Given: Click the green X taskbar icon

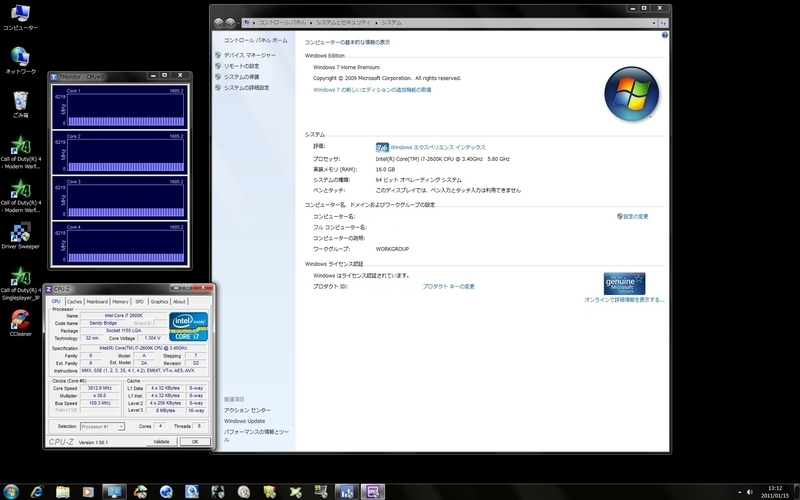Looking at the screenshot, I should [x=295, y=492].
